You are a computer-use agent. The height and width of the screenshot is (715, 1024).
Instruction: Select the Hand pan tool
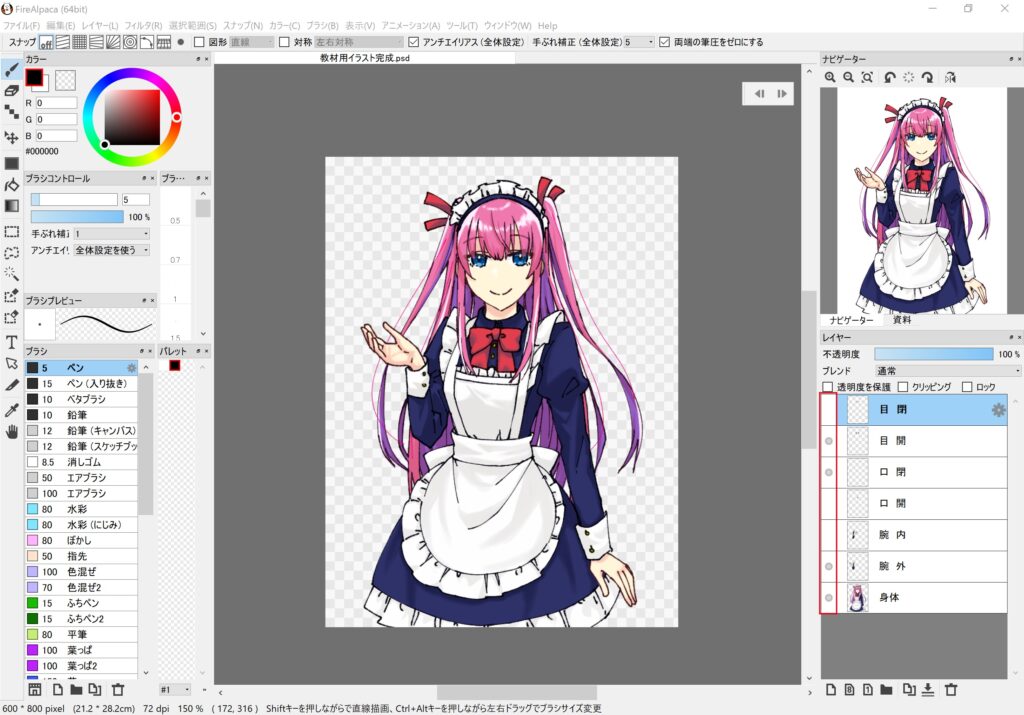point(12,432)
